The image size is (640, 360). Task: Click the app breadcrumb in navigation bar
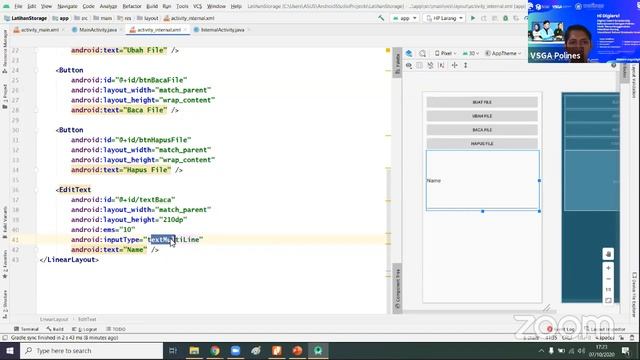pyautogui.click(x=60, y=18)
